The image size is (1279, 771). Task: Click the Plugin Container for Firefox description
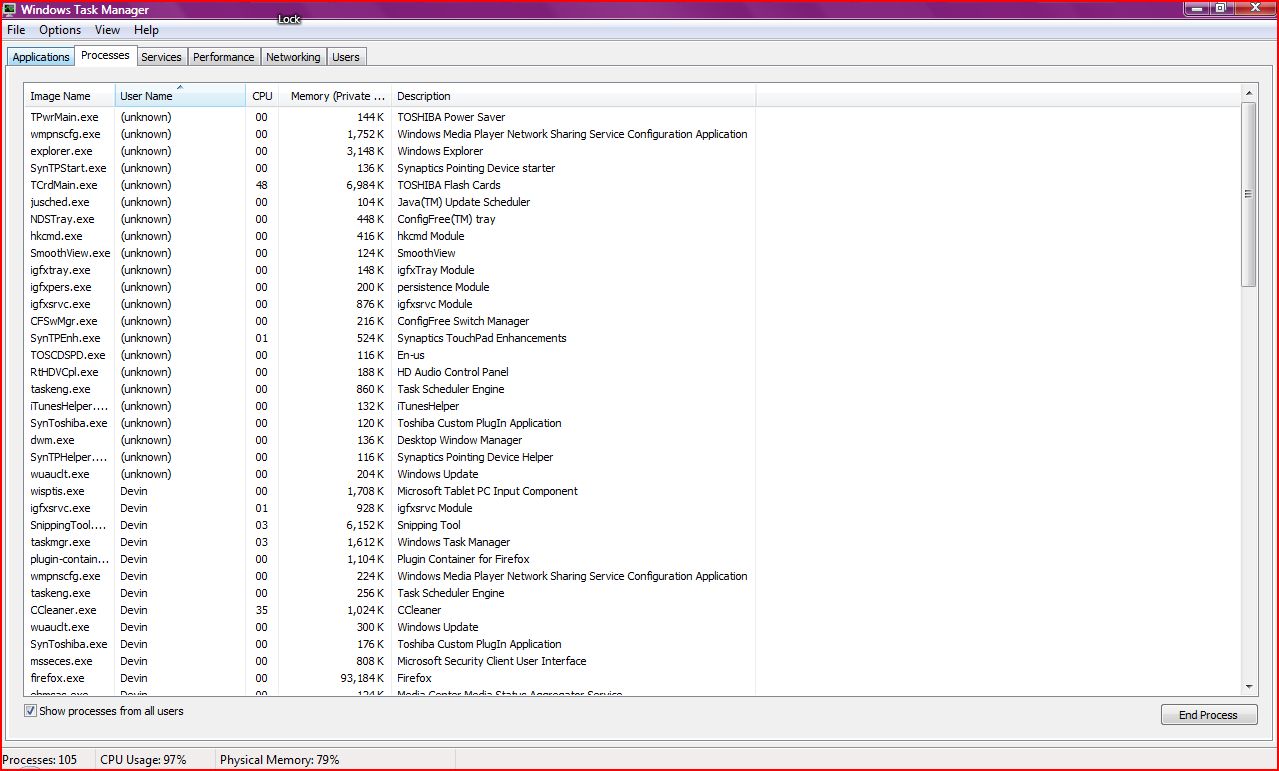coord(463,559)
